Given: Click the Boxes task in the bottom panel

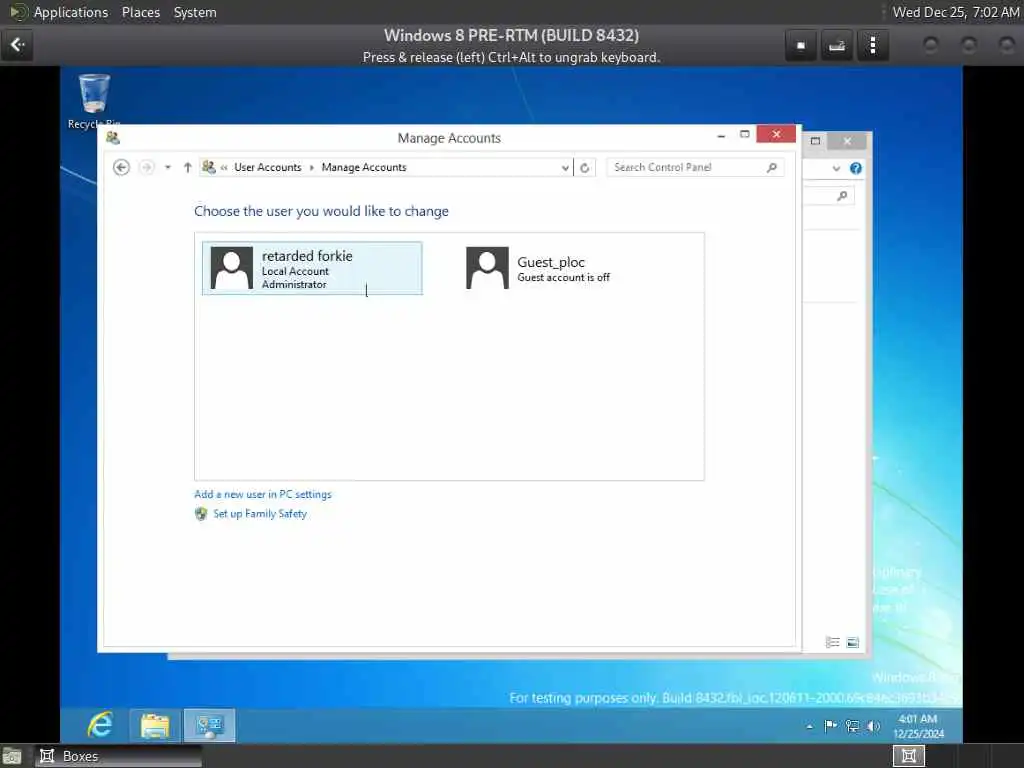Looking at the screenshot, I should click(118, 756).
